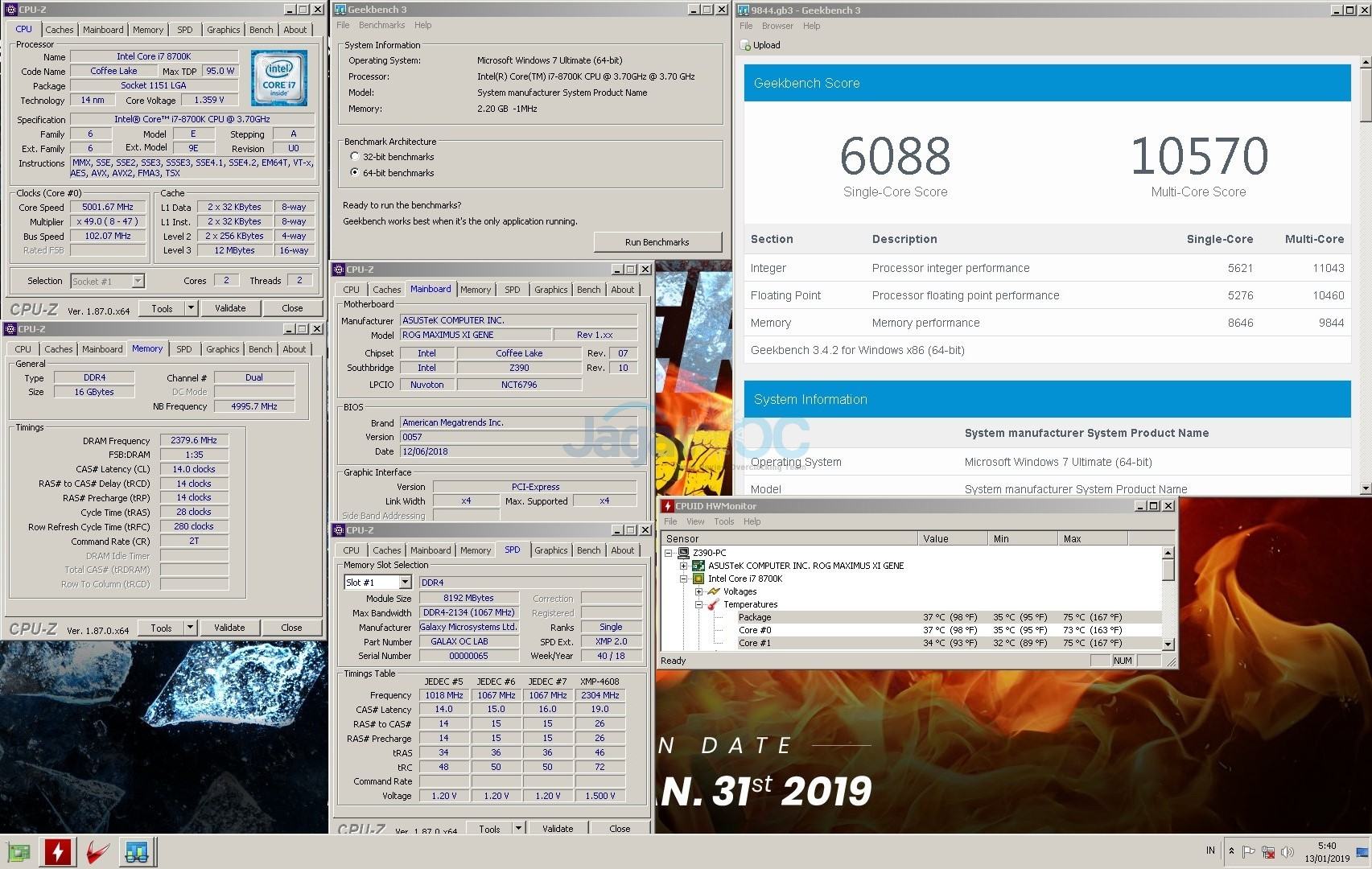The width and height of the screenshot is (1372, 869).
Task: Collapse the Z390-PC tree node
Action: tap(670, 553)
